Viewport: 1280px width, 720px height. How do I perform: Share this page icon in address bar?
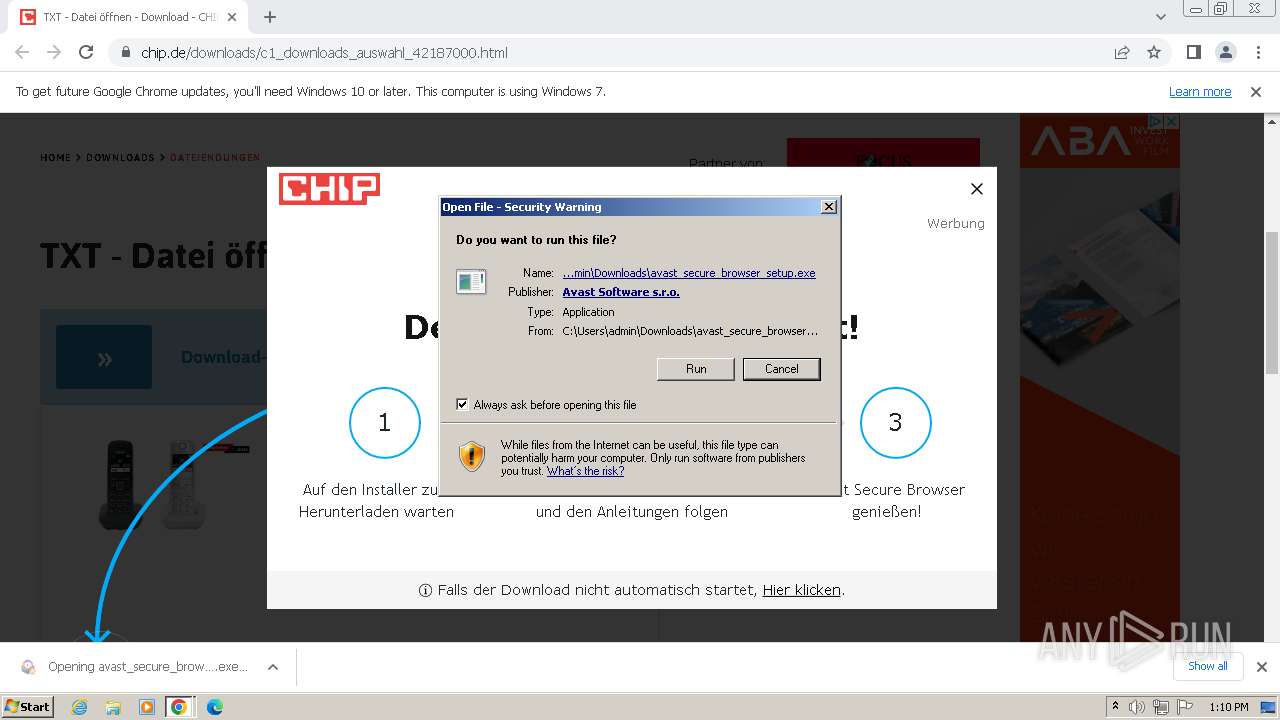1122,52
